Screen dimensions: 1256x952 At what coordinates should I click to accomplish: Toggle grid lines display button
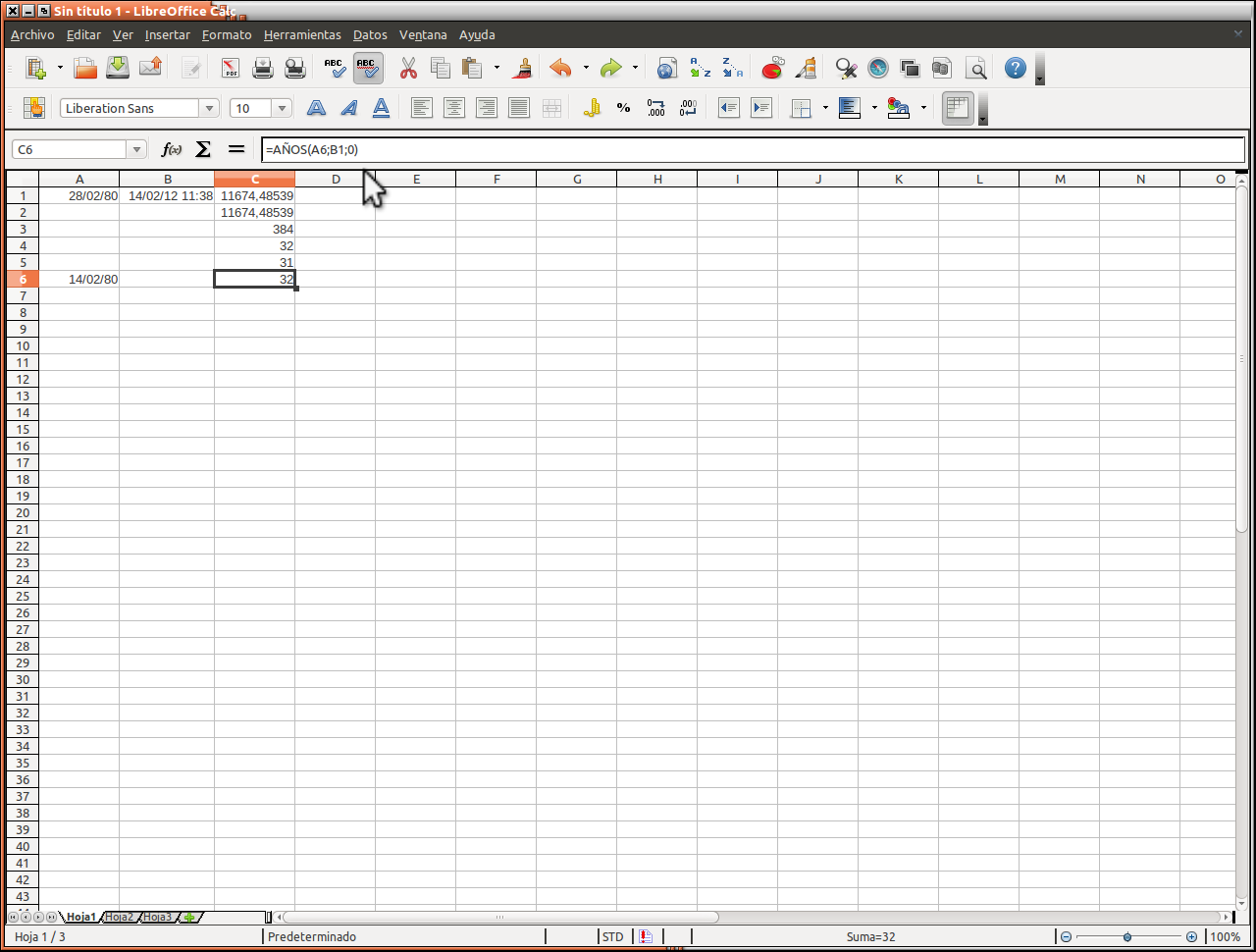[x=958, y=108]
